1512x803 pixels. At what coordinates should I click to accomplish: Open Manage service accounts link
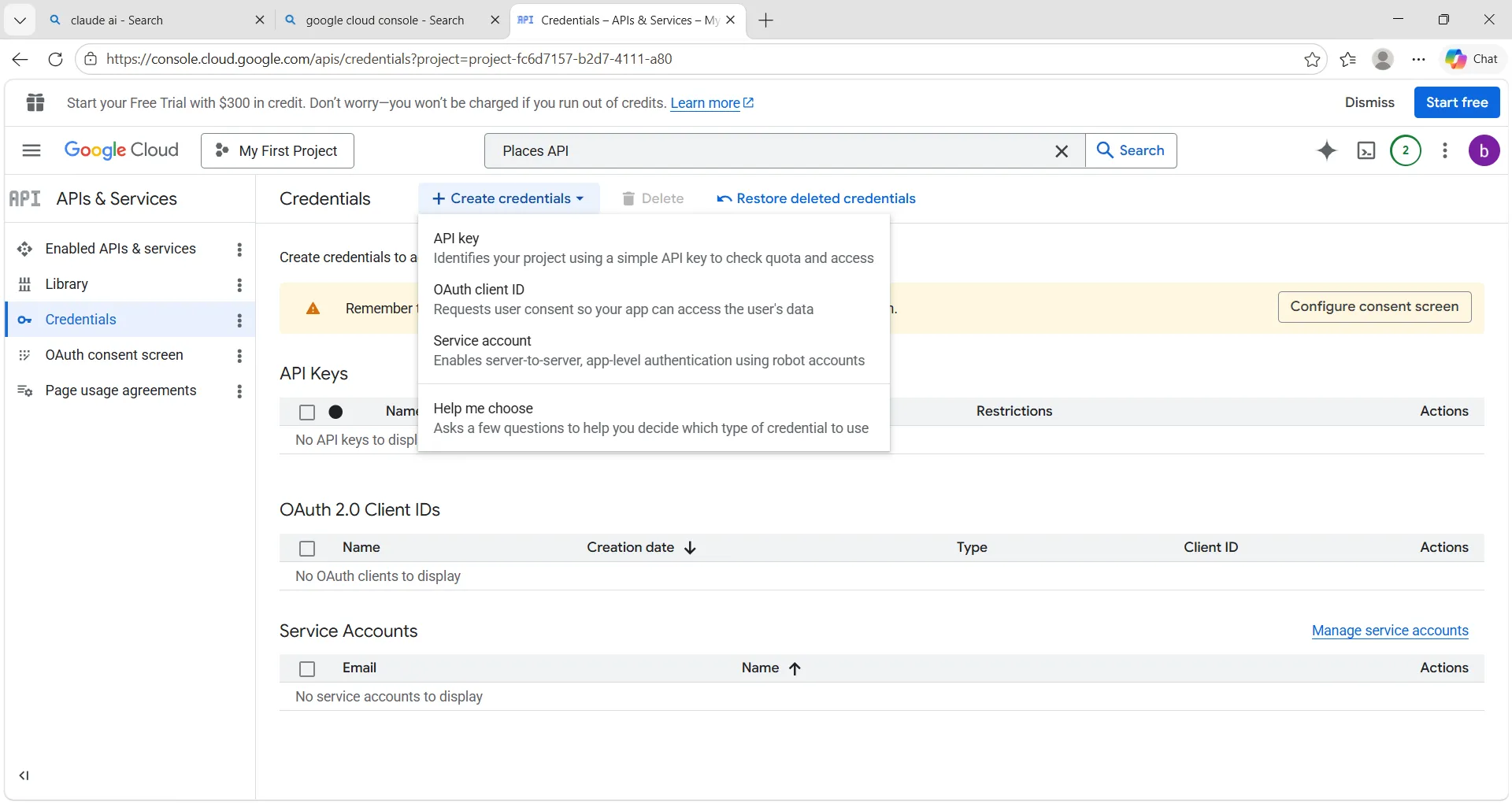click(1390, 631)
